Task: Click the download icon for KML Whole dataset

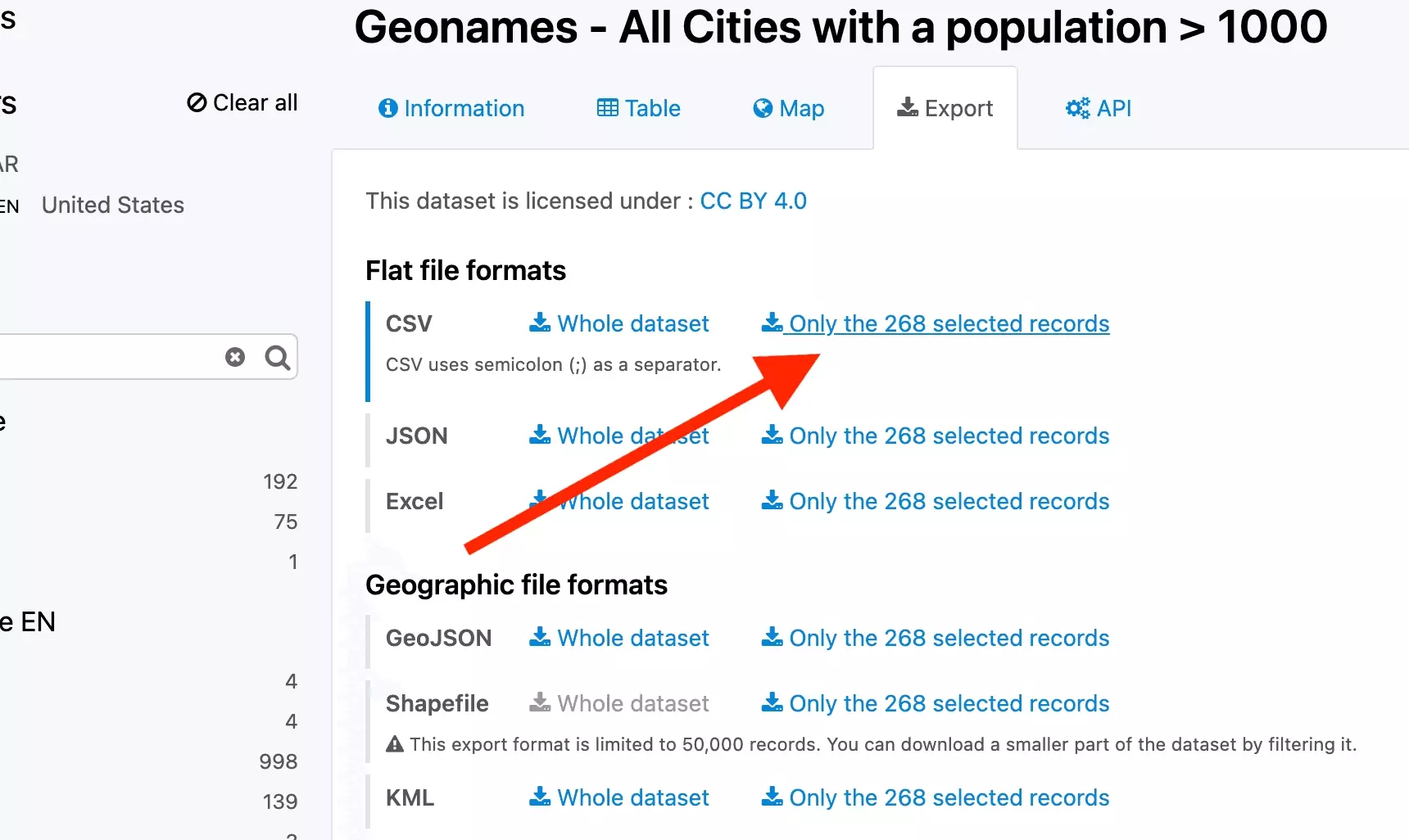Action: tap(539, 797)
